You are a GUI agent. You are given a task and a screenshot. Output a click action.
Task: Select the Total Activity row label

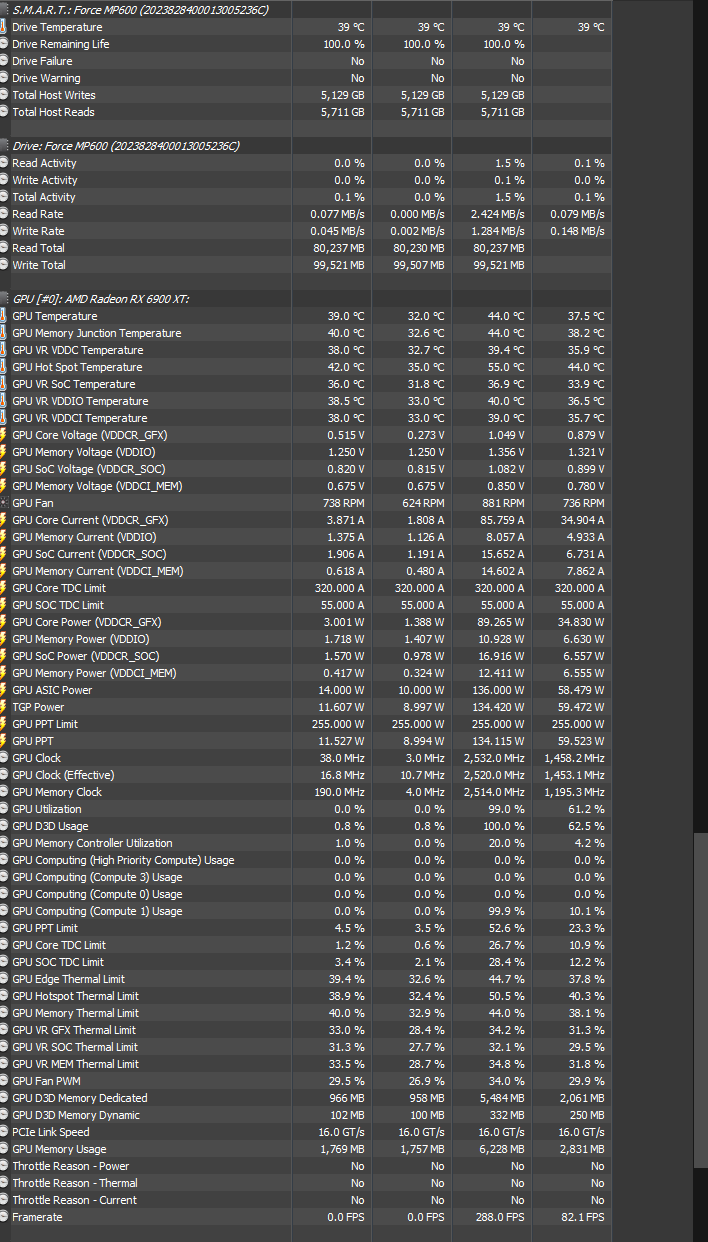pyautogui.click(x=44, y=197)
